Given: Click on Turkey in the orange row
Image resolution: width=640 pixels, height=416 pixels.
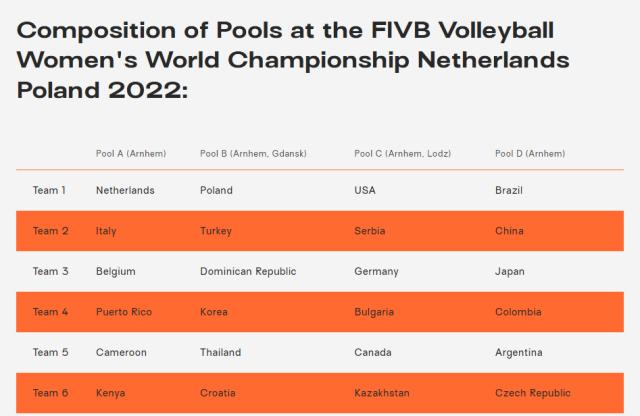Looking at the screenshot, I should pos(216,231).
